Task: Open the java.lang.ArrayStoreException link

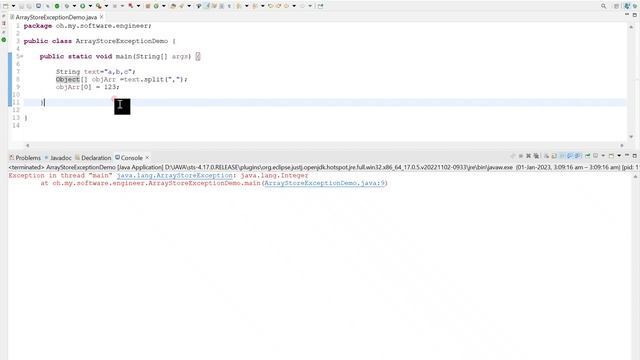Action: click(x=174, y=176)
